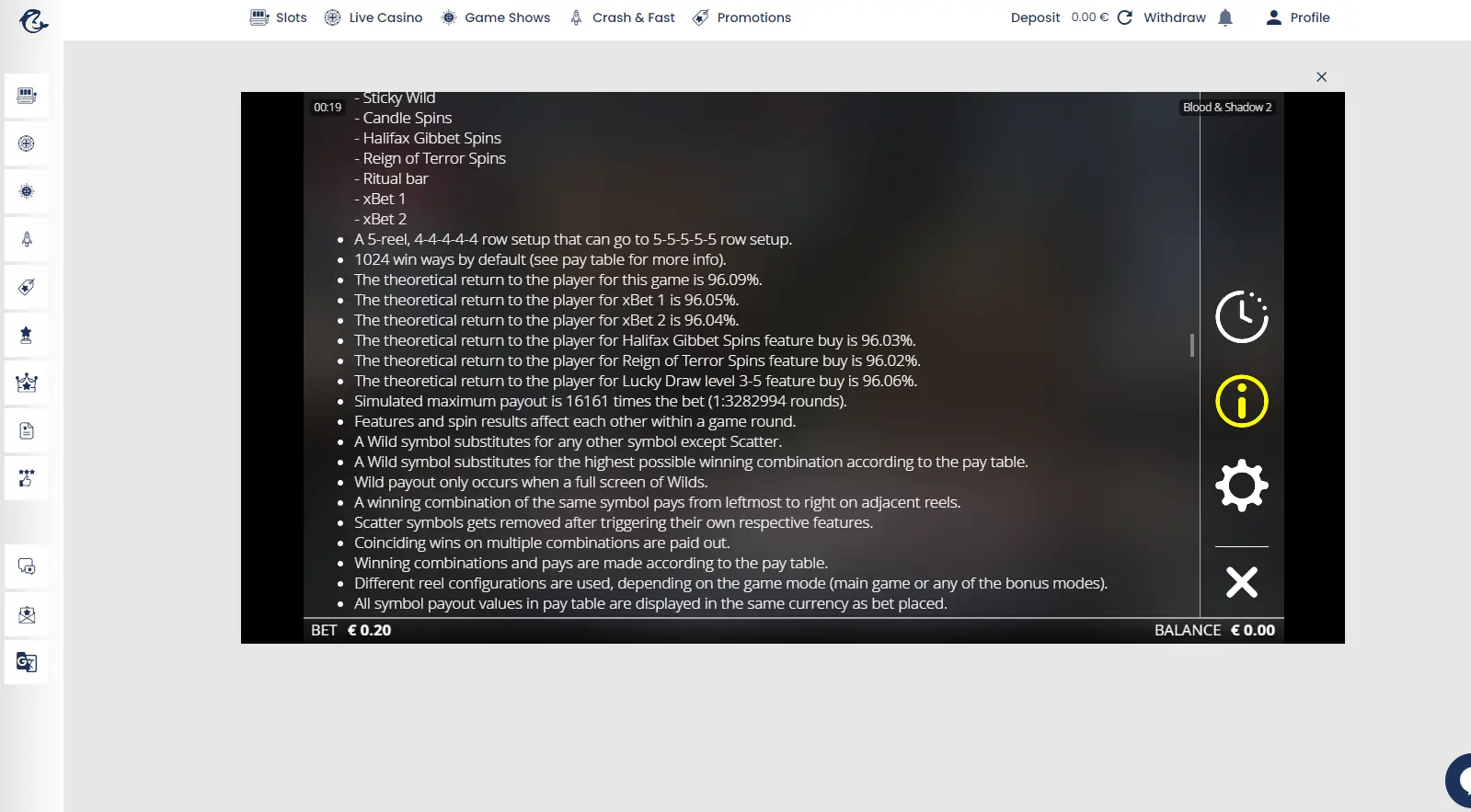
Task: Open the Promotions page
Action: click(x=741, y=17)
